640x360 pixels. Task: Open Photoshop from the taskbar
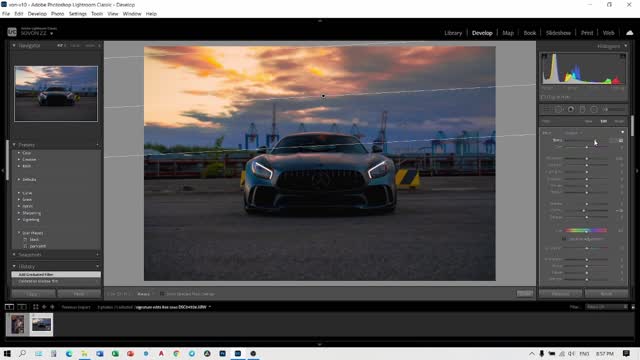tap(222, 353)
